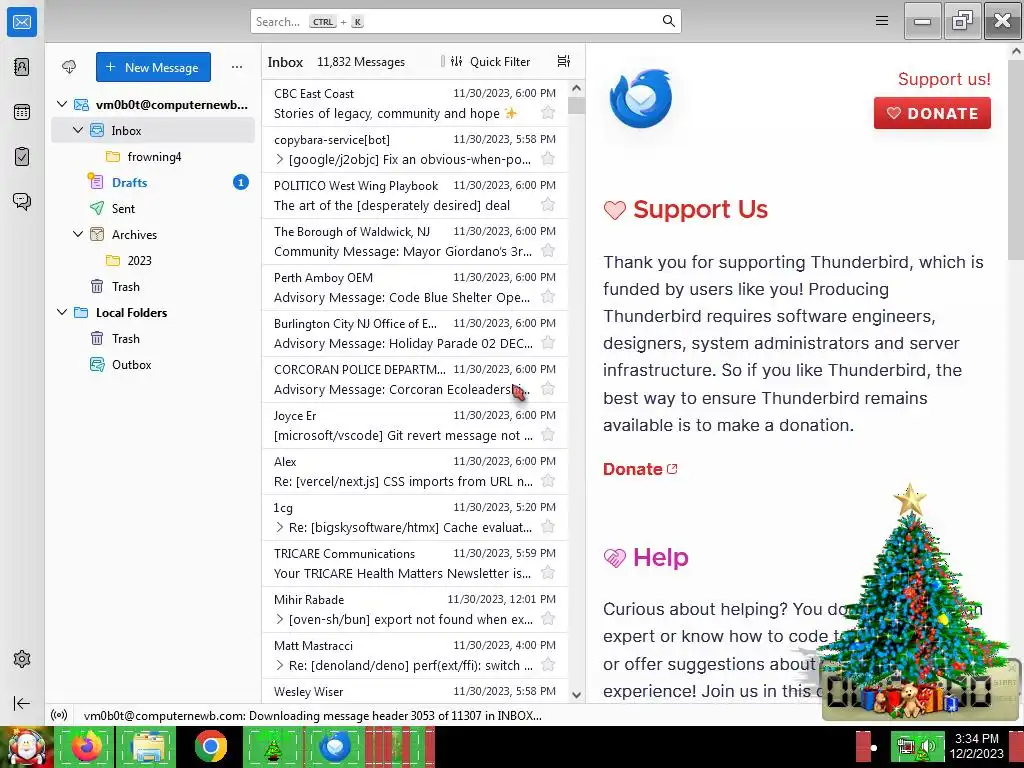Click the content pane scrollbar thumb
Screen dimensions: 1024x768
(x=1016, y=160)
